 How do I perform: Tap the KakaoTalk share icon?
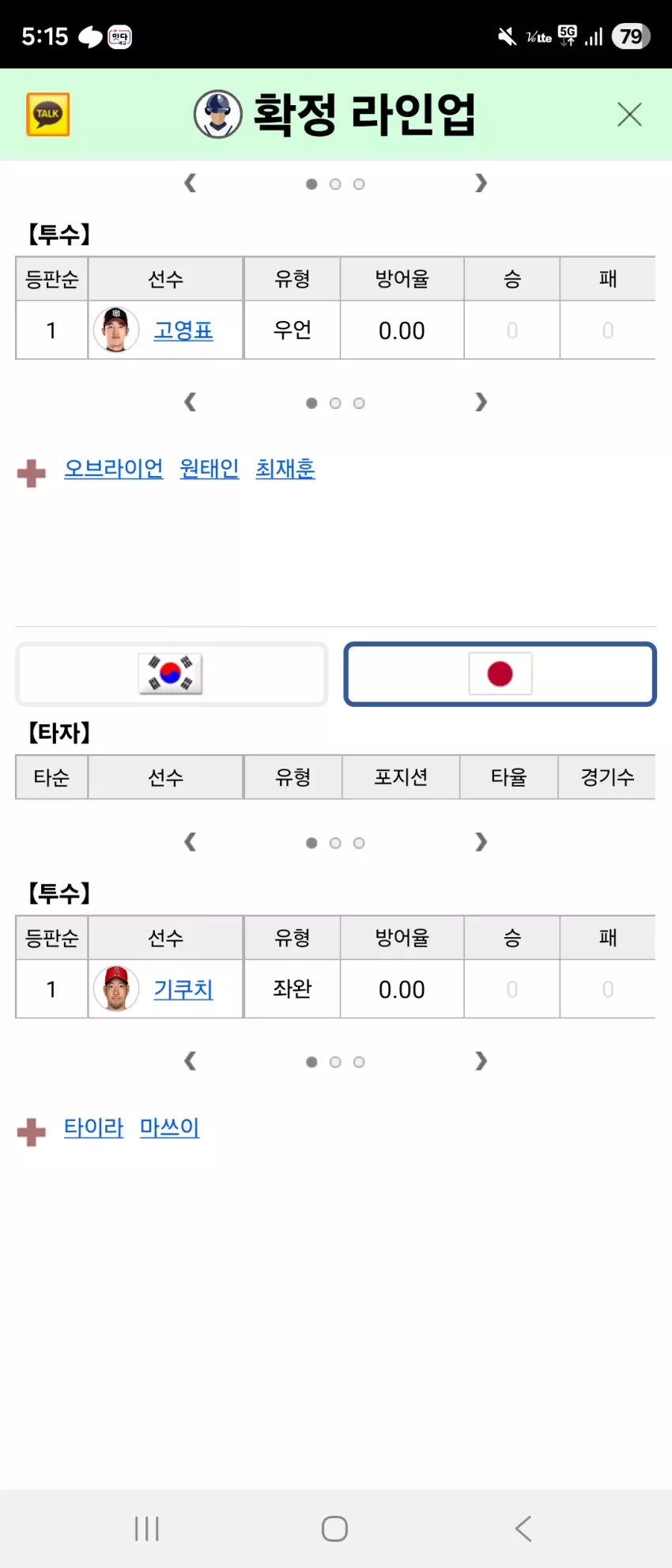point(47,115)
